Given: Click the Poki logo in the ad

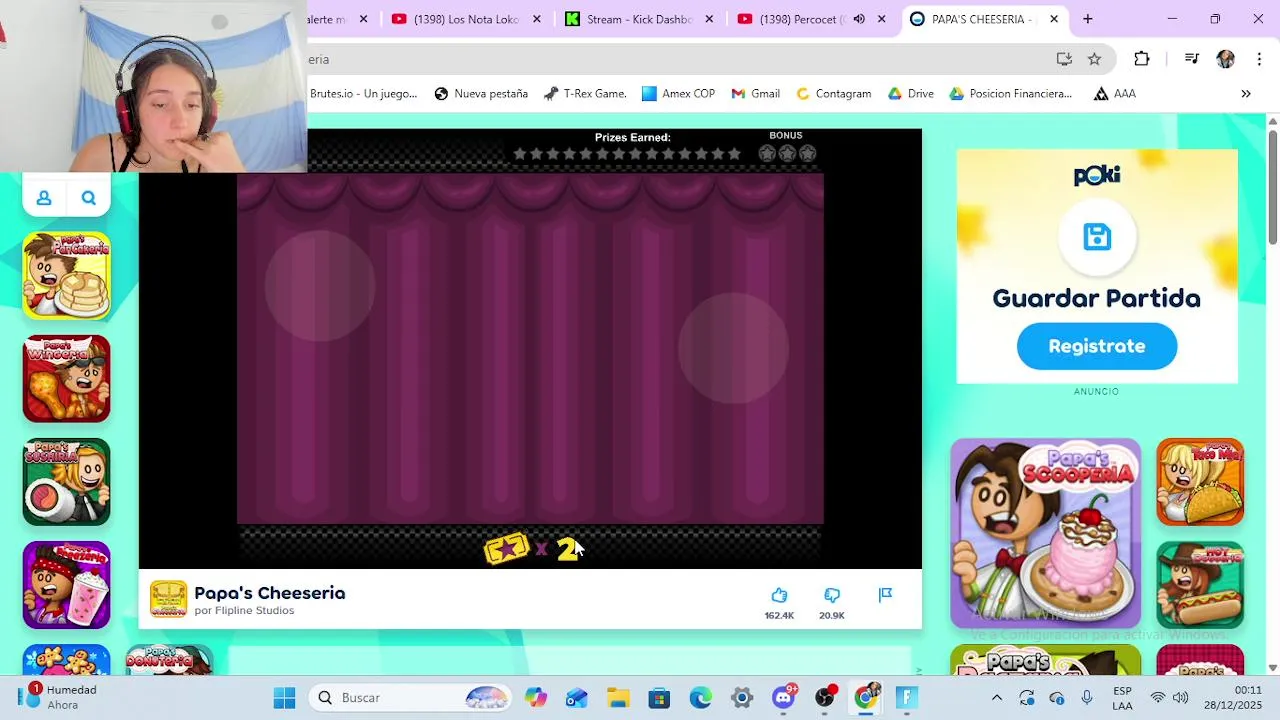Looking at the screenshot, I should coord(1097,176).
